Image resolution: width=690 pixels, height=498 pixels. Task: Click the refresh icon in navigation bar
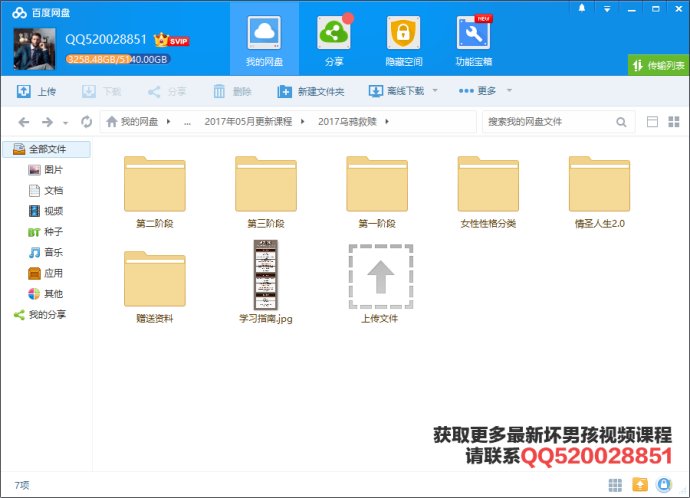pos(87,122)
